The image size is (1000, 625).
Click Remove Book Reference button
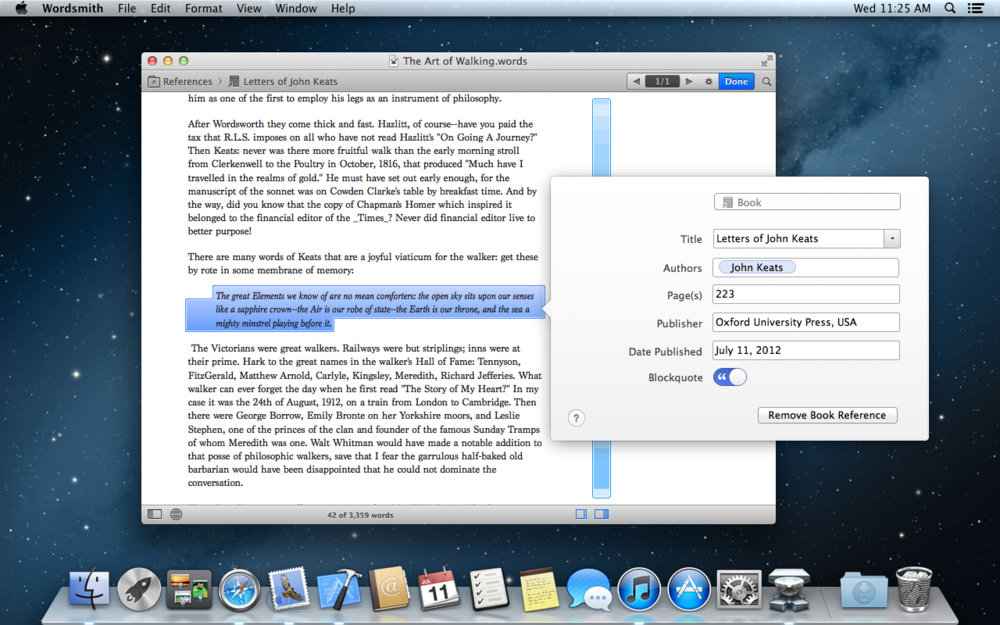click(827, 415)
